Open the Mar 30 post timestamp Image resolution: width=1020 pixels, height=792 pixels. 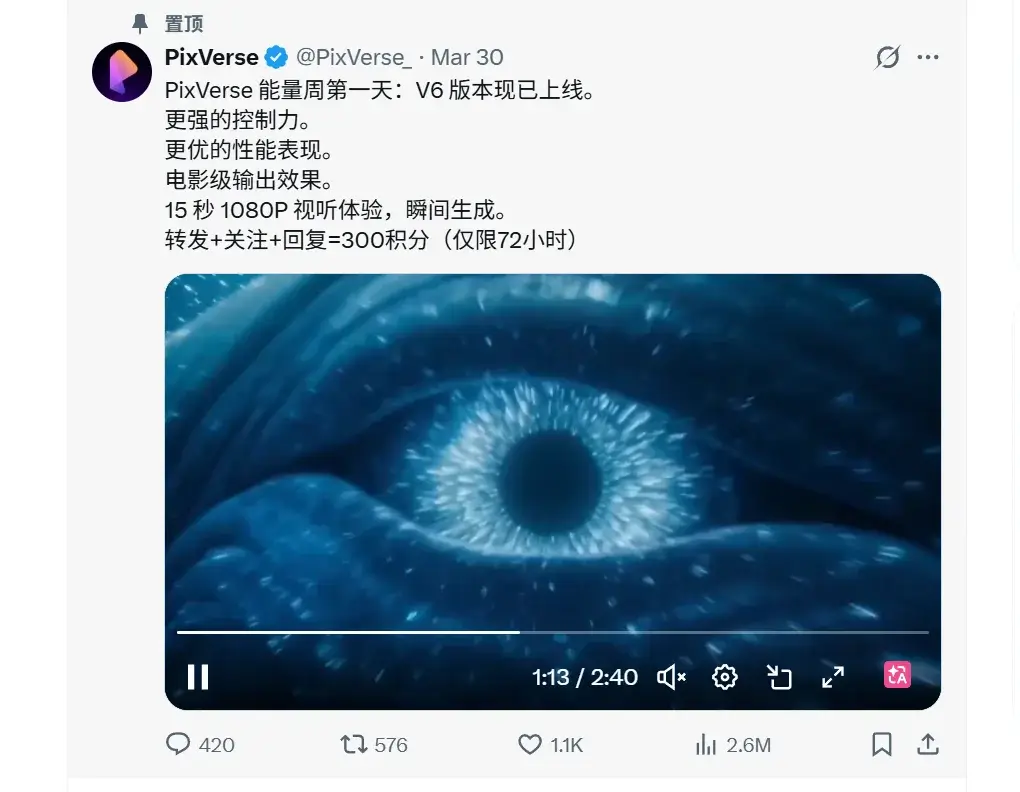(x=467, y=57)
